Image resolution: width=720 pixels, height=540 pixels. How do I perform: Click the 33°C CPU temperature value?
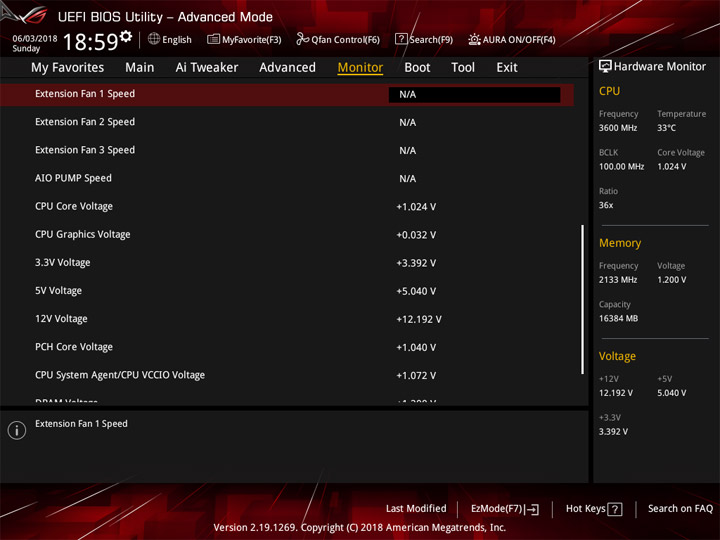[666, 128]
